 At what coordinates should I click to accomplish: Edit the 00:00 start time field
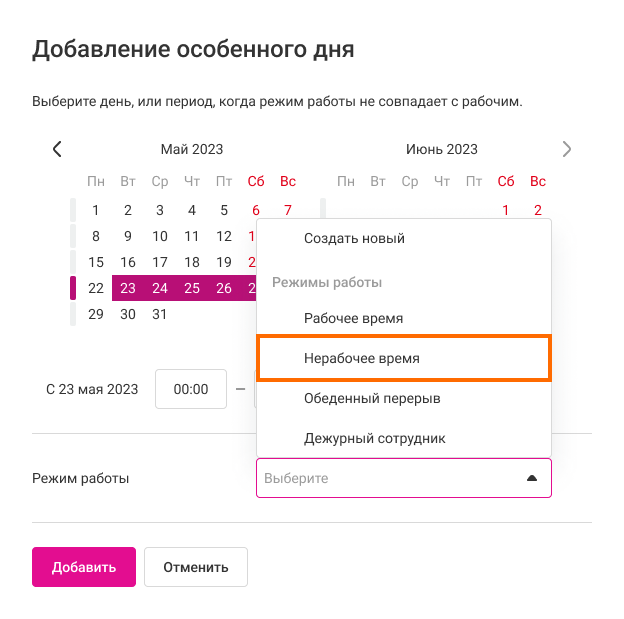pos(191,389)
